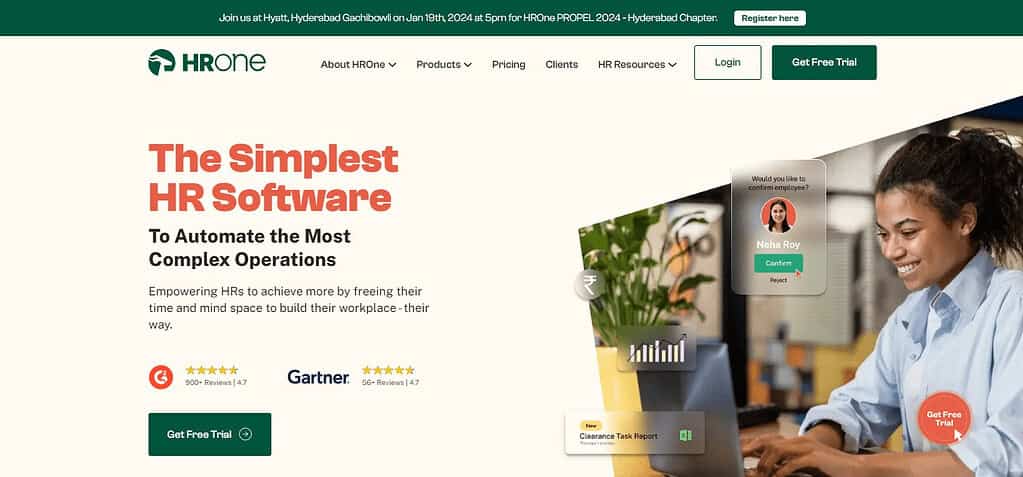Image resolution: width=1023 pixels, height=477 pixels.
Task: Click the HROne logo icon
Action: tap(162, 62)
